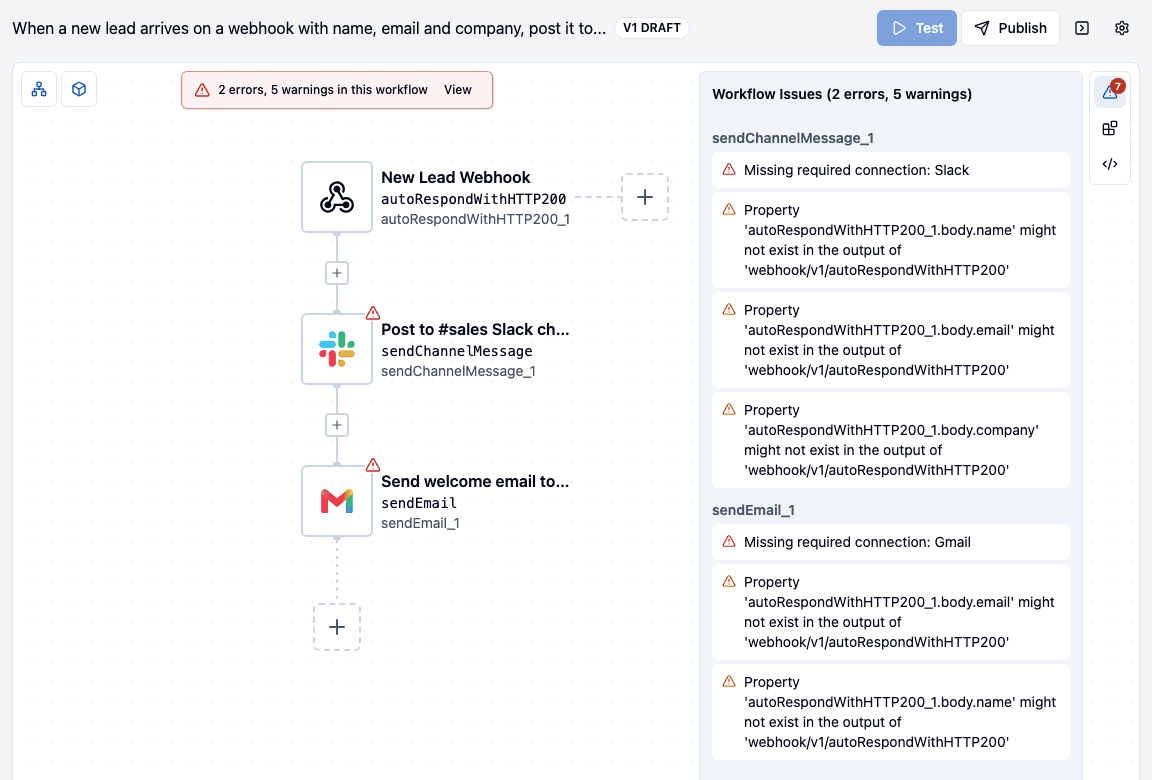Image resolution: width=1152 pixels, height=780 pixels.
Task: Open the code view icon in right sidebar
Action: click(x=1110, y=164)
